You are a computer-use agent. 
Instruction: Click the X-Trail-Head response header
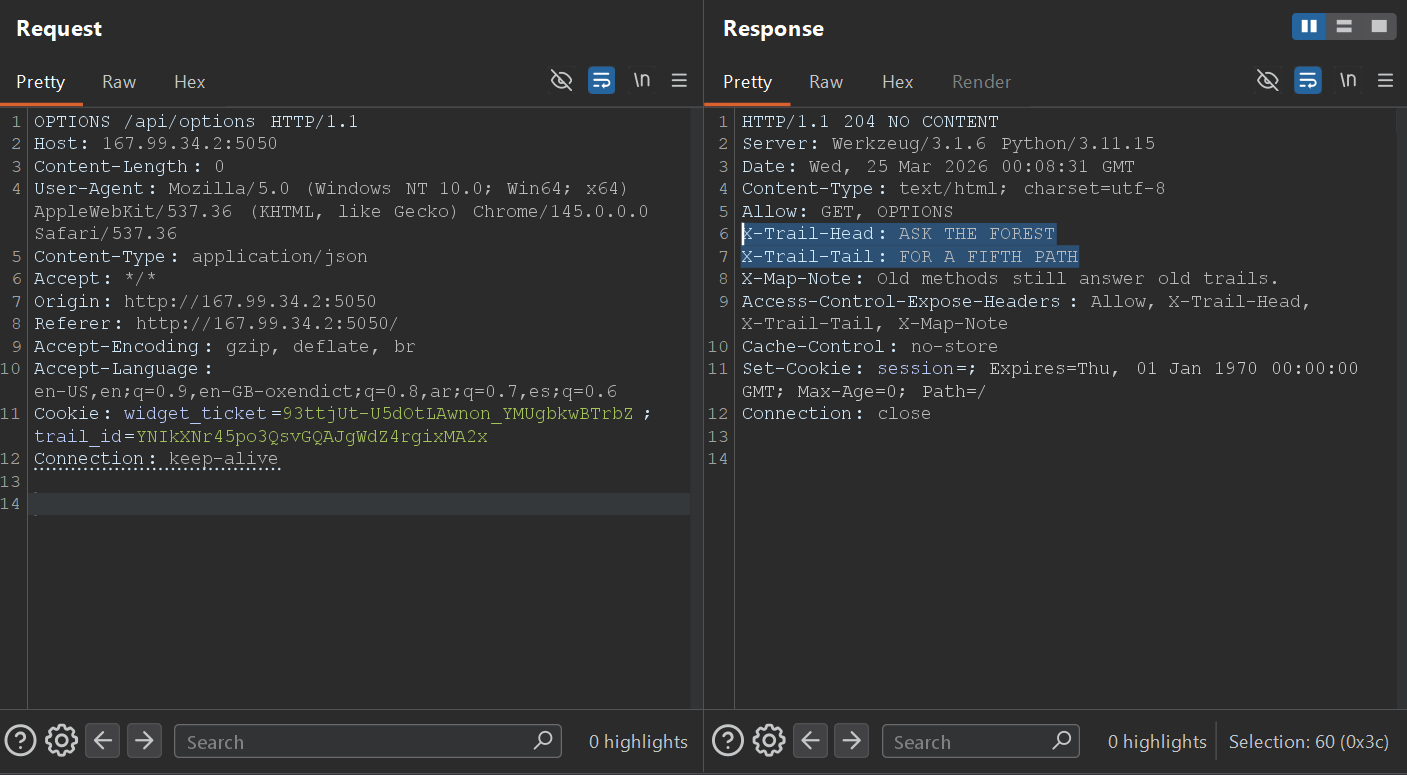coord(898,234)
